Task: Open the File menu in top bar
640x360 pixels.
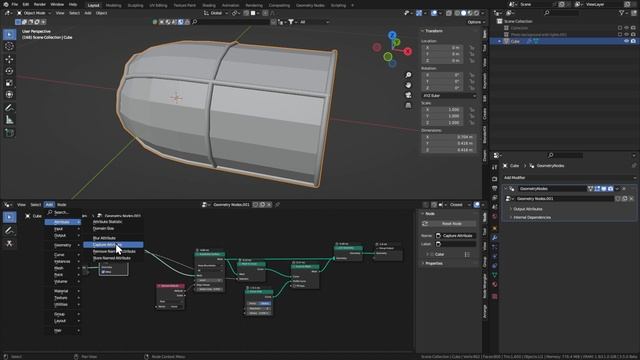Action: 15,4
